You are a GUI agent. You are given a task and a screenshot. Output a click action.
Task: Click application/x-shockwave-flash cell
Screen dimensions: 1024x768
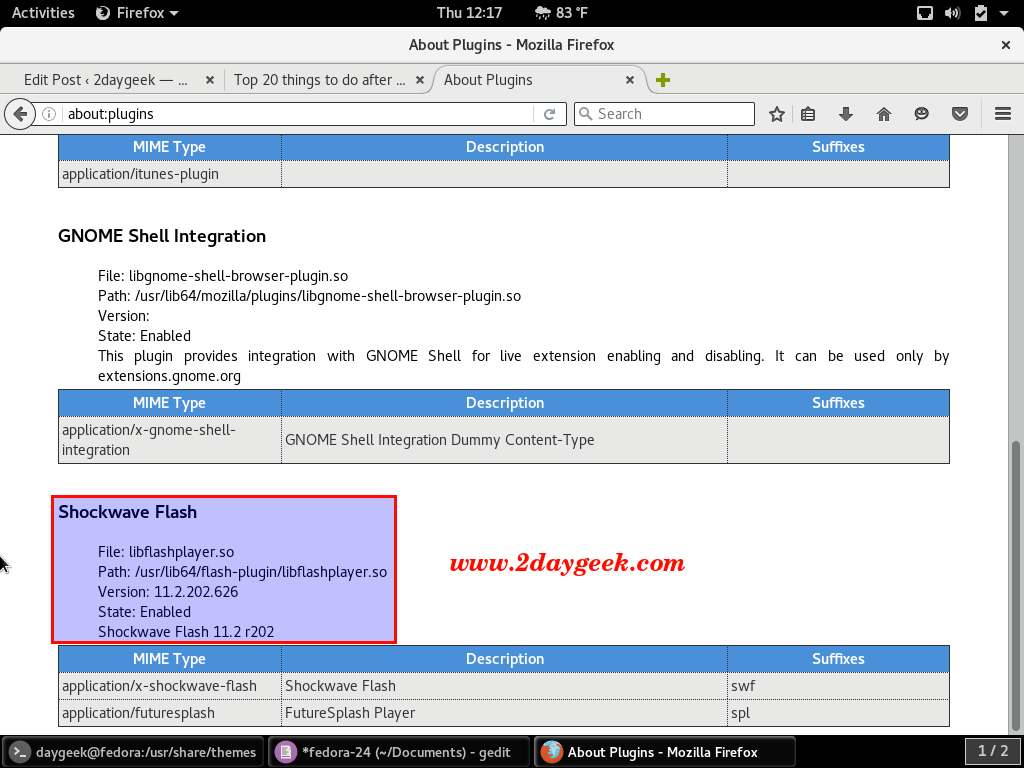point(170,686)
